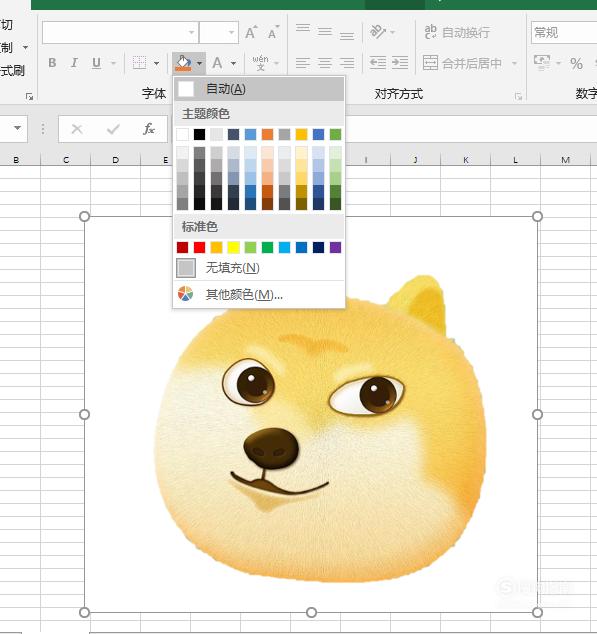Click 合并后居中 merge and center
The width and height of the screenshot is (597, 634).
click(x=462, y=63)
